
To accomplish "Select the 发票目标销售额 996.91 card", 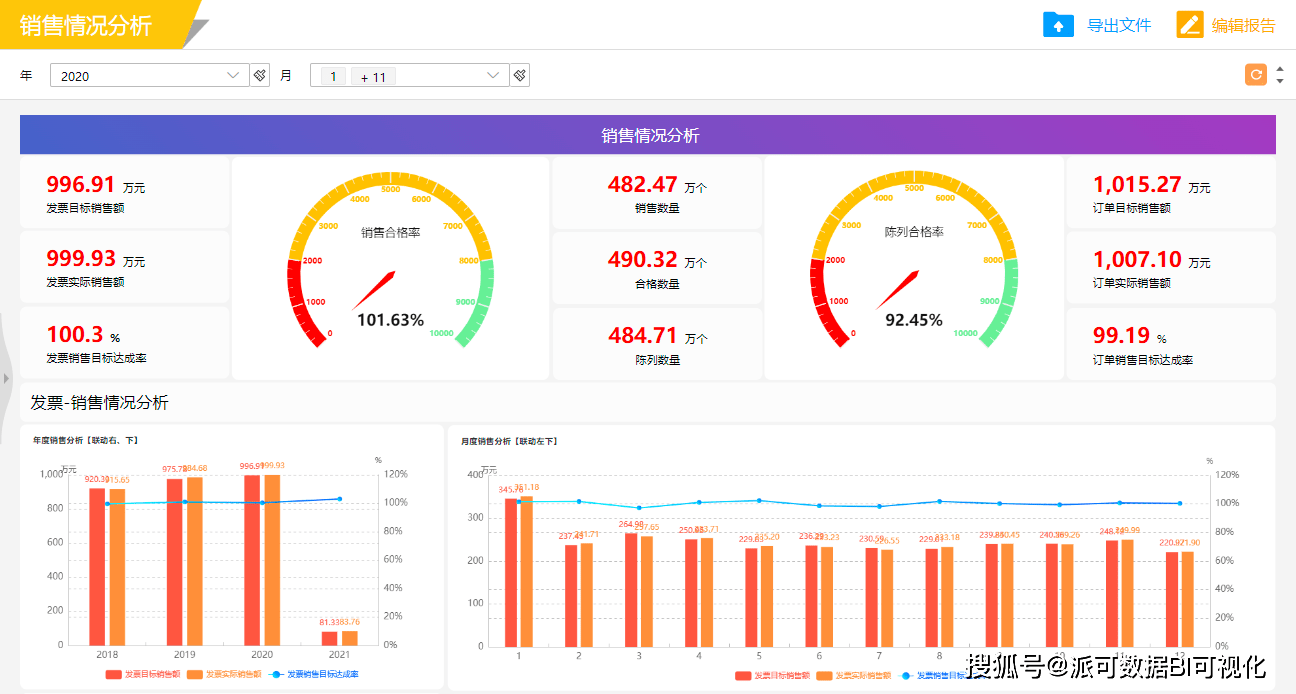I will pyautogui.click(x=124, y=192).
